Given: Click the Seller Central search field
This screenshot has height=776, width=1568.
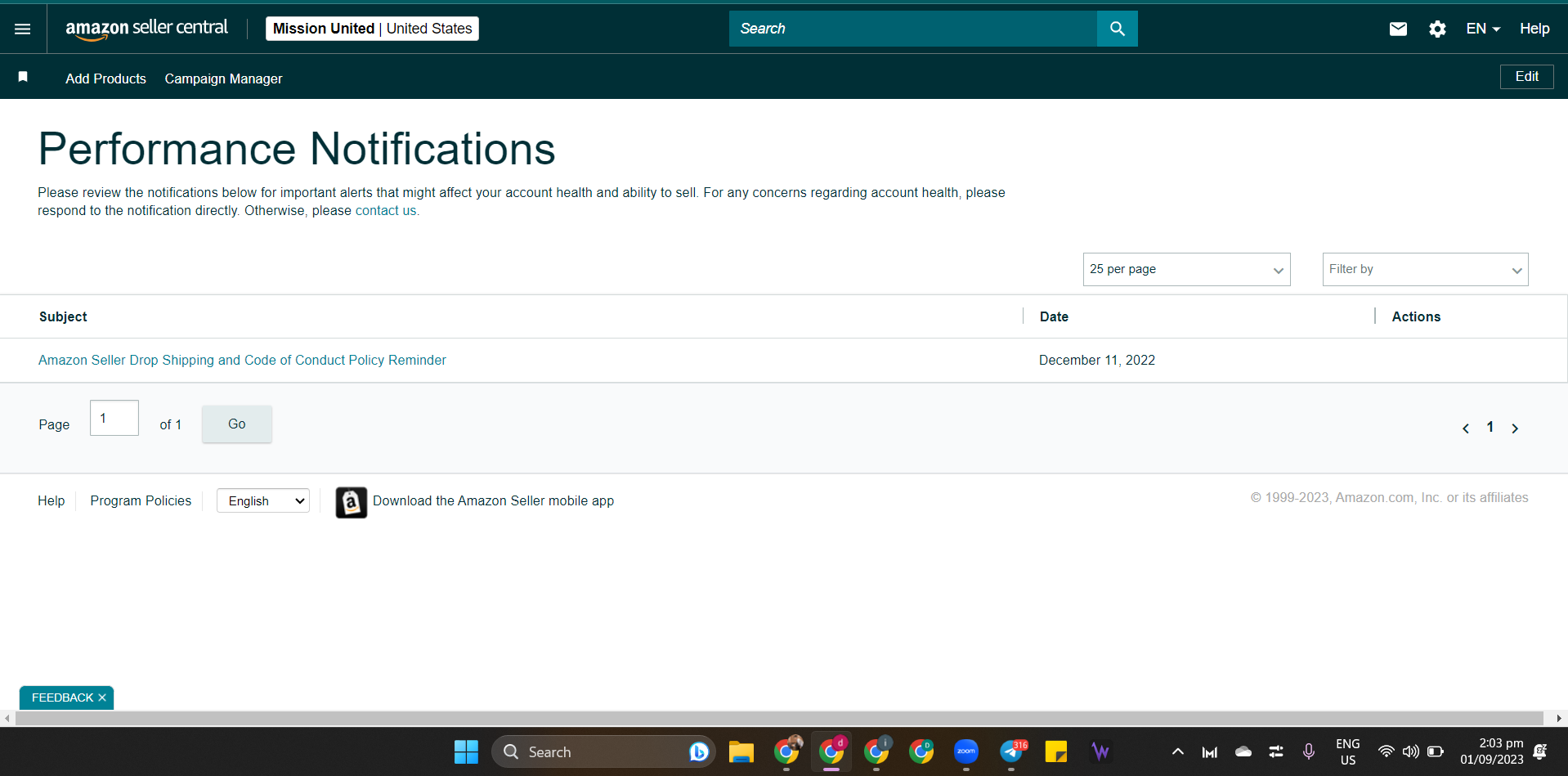Looking at the screenshot, I should (x=913, y=29).
